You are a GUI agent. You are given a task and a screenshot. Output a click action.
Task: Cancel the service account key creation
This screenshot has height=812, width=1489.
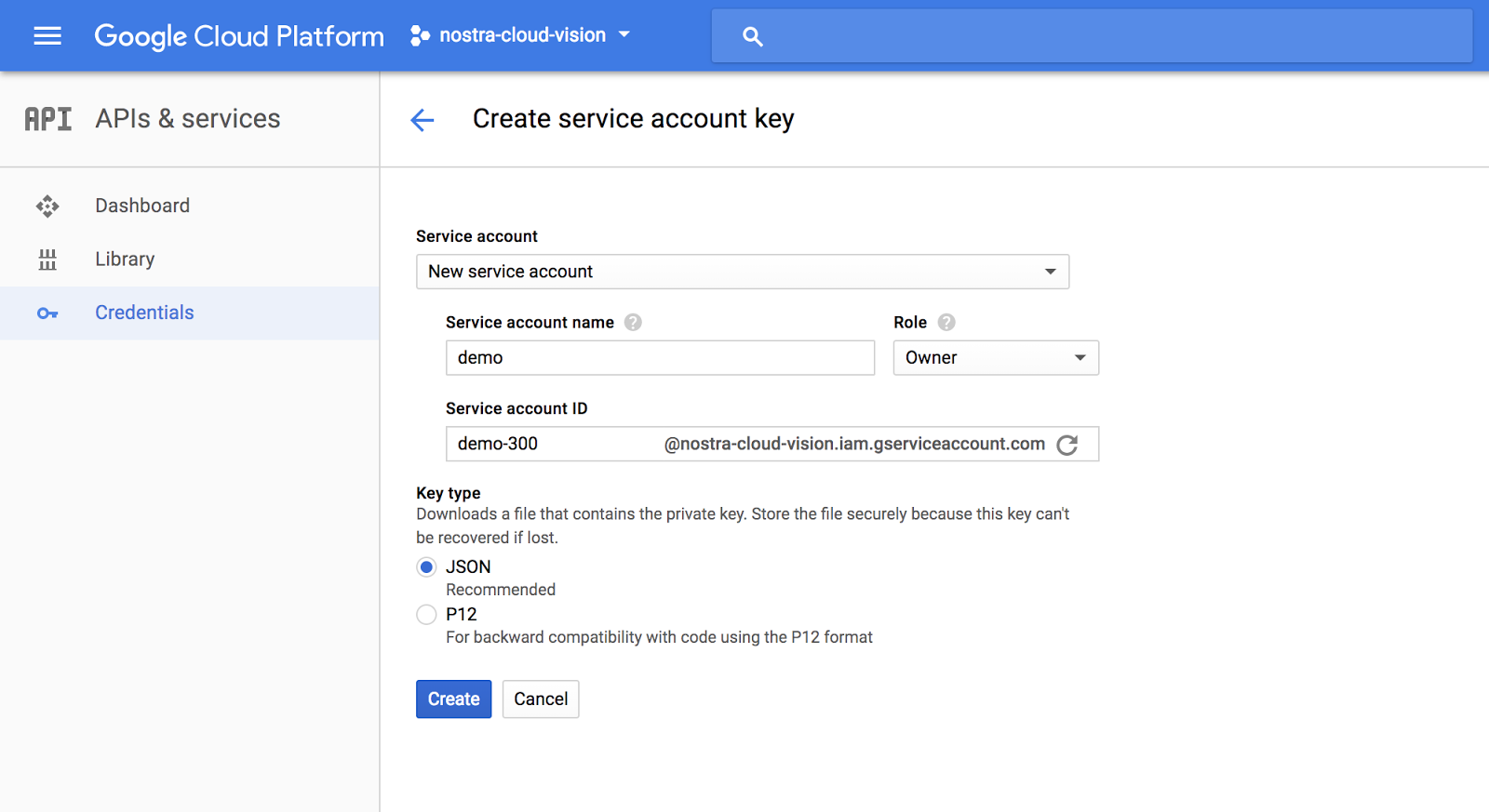541,699
